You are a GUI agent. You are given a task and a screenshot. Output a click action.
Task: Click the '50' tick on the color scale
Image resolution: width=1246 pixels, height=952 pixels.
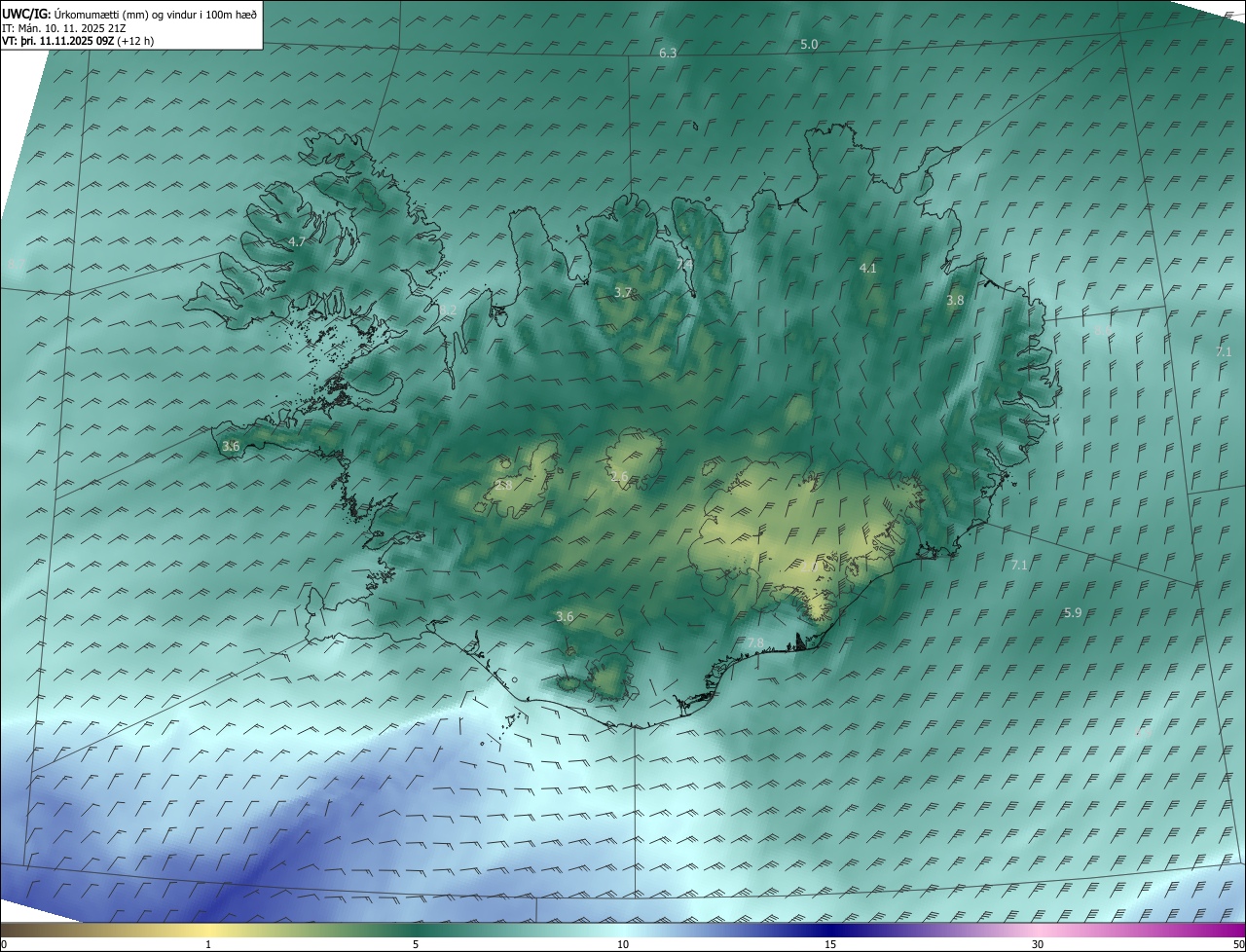click(1238, 944)
